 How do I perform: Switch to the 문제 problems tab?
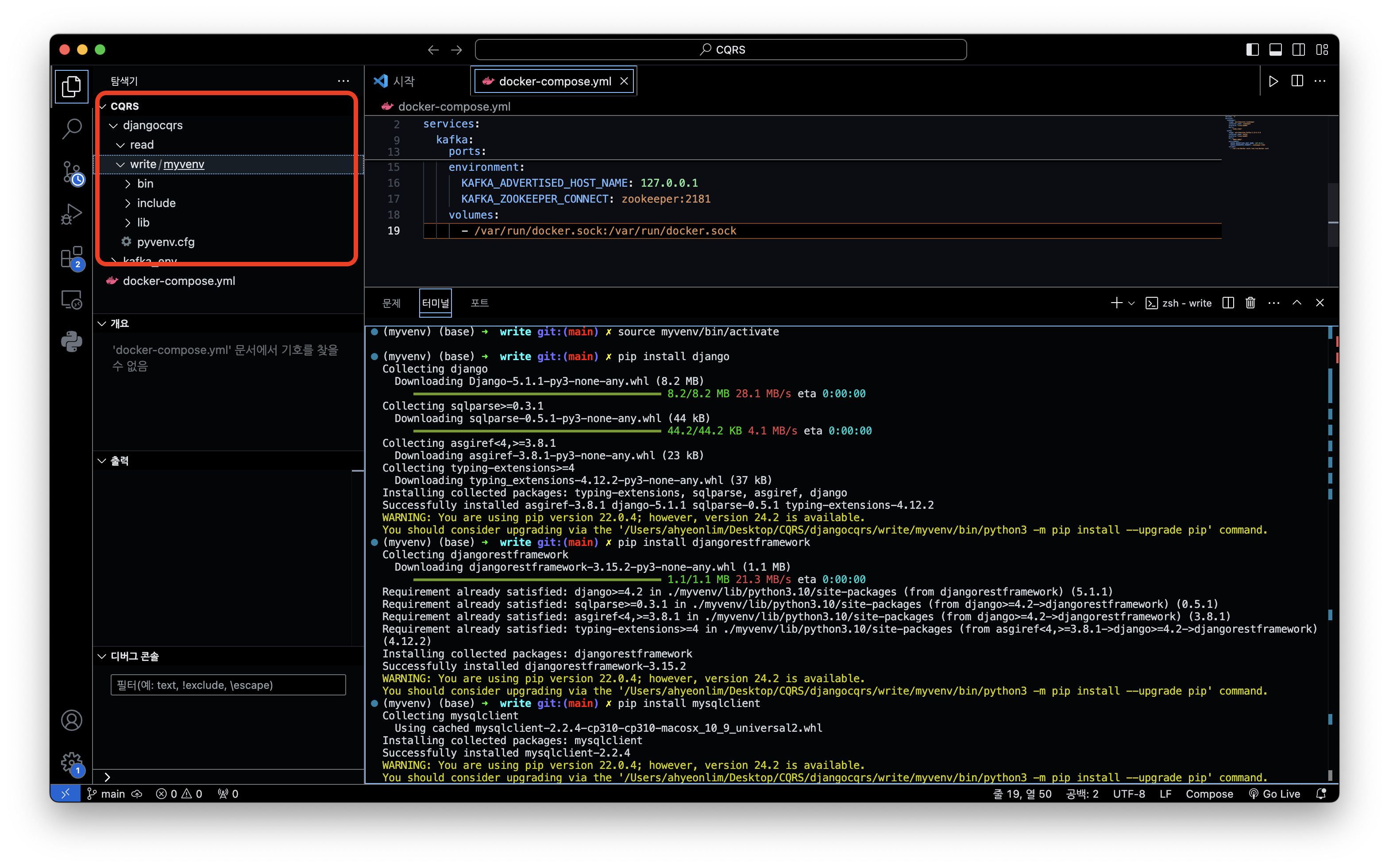click(391, 303)
